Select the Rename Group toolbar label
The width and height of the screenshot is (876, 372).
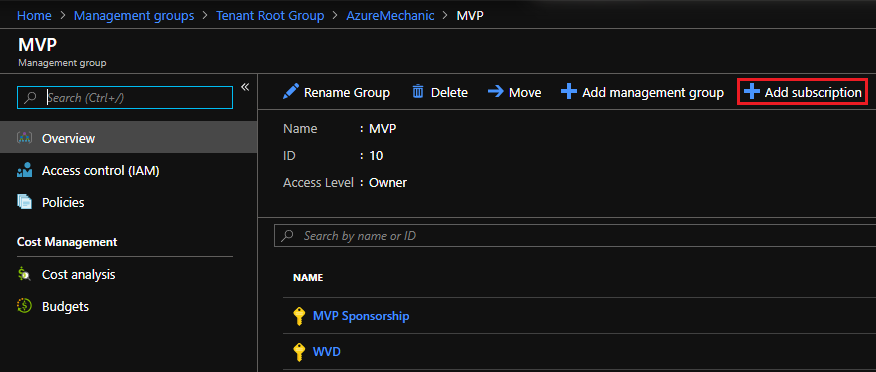coord(346,93)
